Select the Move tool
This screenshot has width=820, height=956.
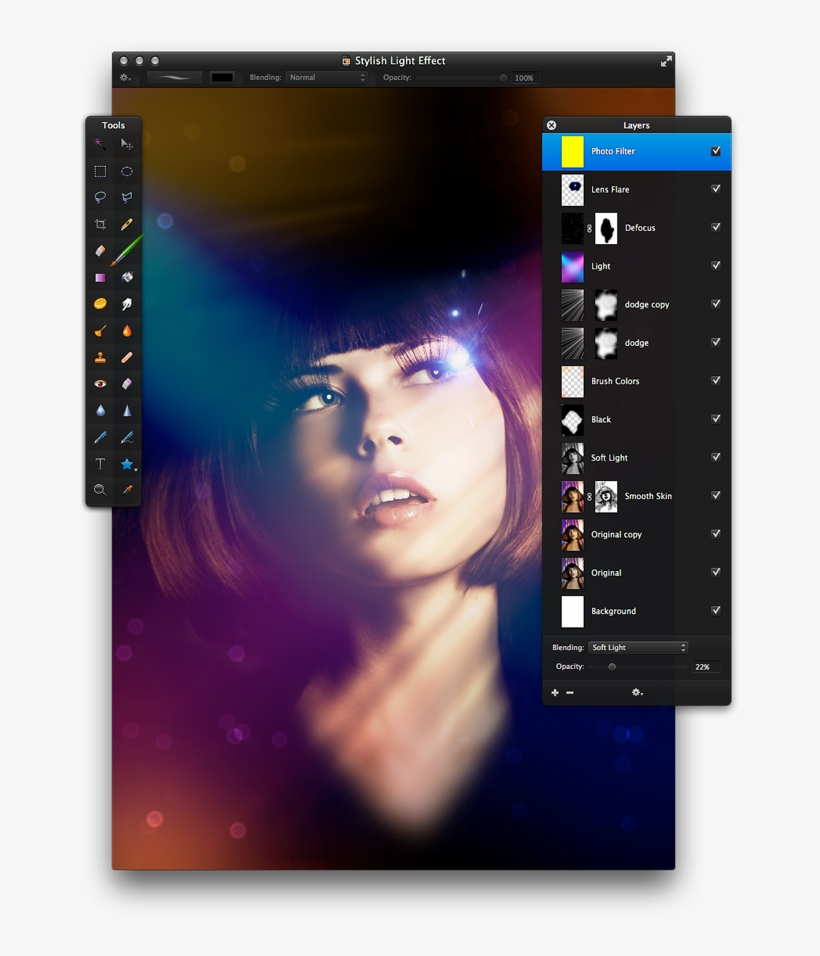pyautogui.click(x=127, y=144)
